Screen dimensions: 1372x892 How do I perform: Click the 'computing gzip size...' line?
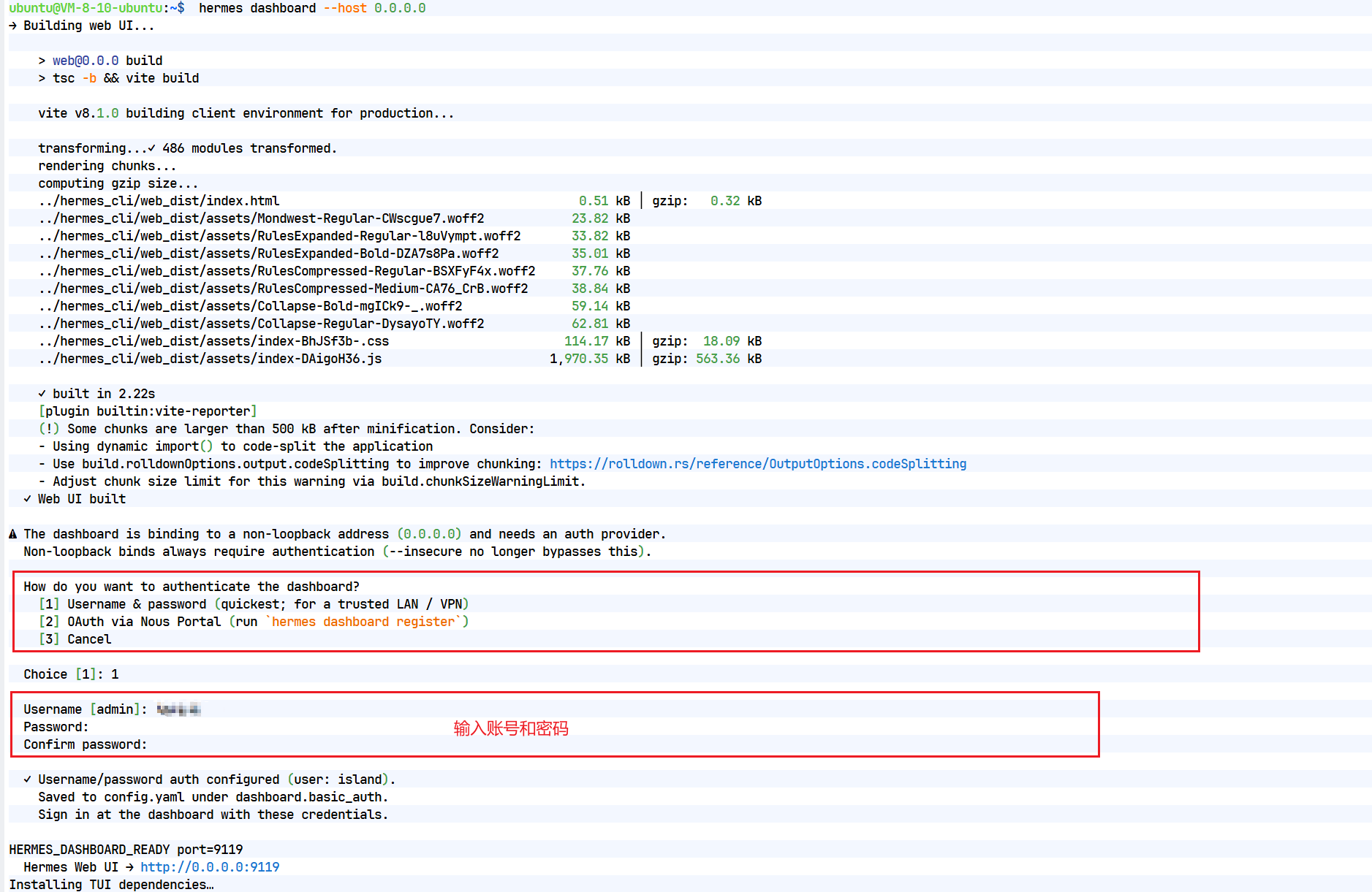118,183
